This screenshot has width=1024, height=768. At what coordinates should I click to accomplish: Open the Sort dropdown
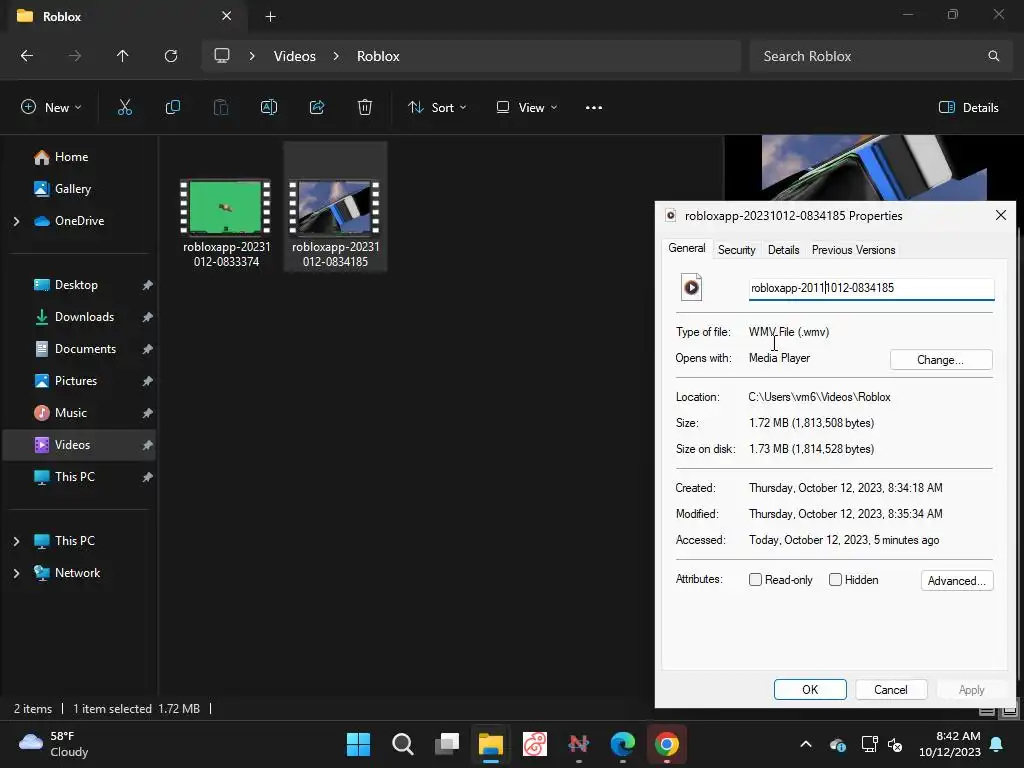point(437,108)
